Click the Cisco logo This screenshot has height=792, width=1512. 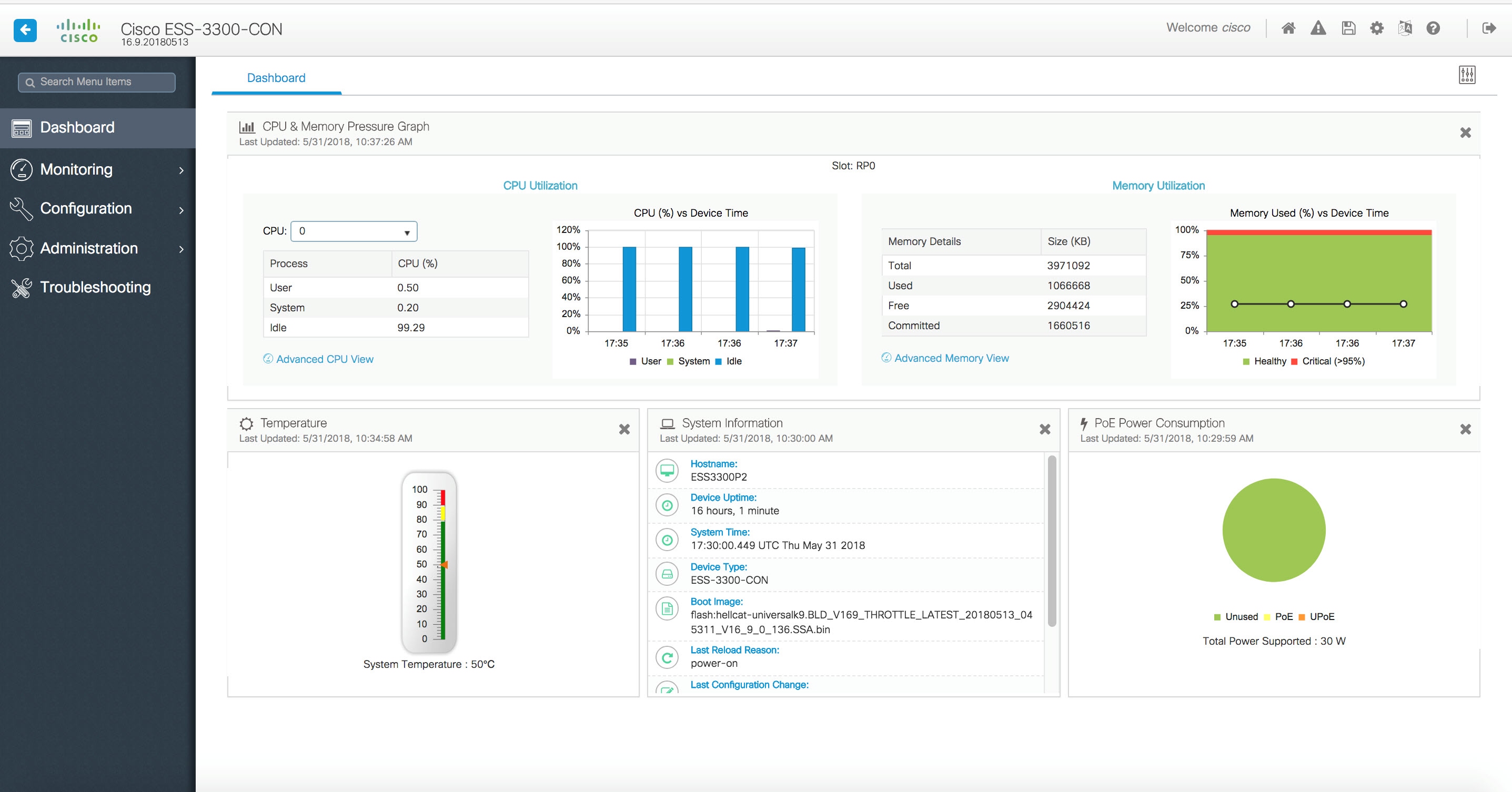(79, 31)
